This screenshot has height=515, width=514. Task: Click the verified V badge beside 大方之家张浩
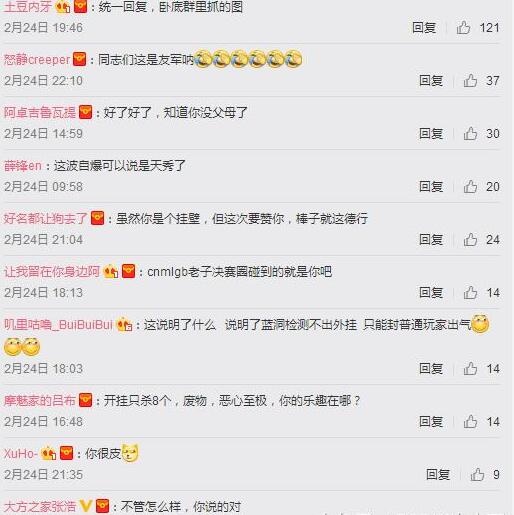[x=86, y=506]
